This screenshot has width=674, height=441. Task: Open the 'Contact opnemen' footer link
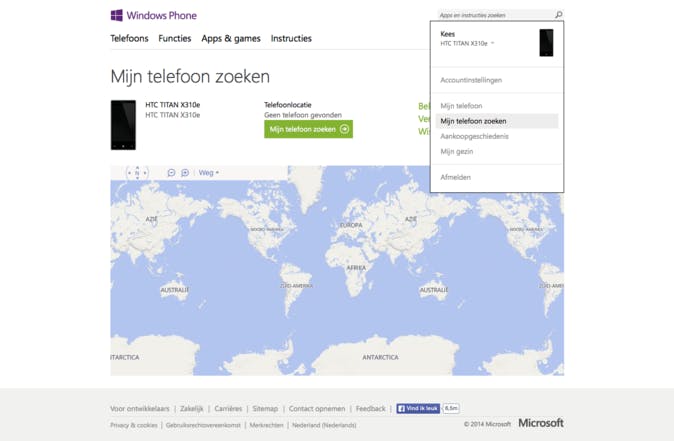click(x=317, y=408)
